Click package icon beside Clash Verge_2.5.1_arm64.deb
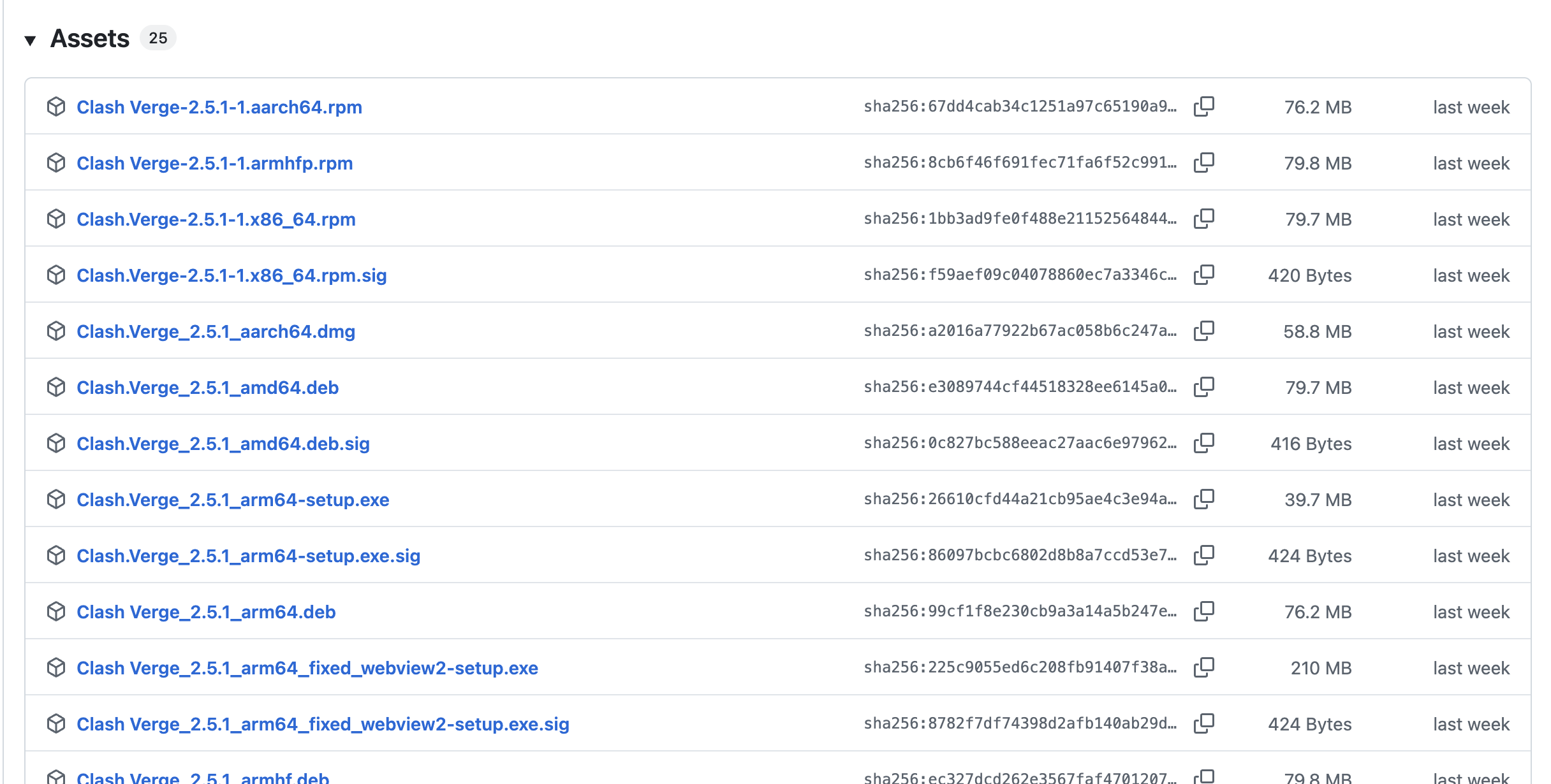 click(x=56, y=611)
